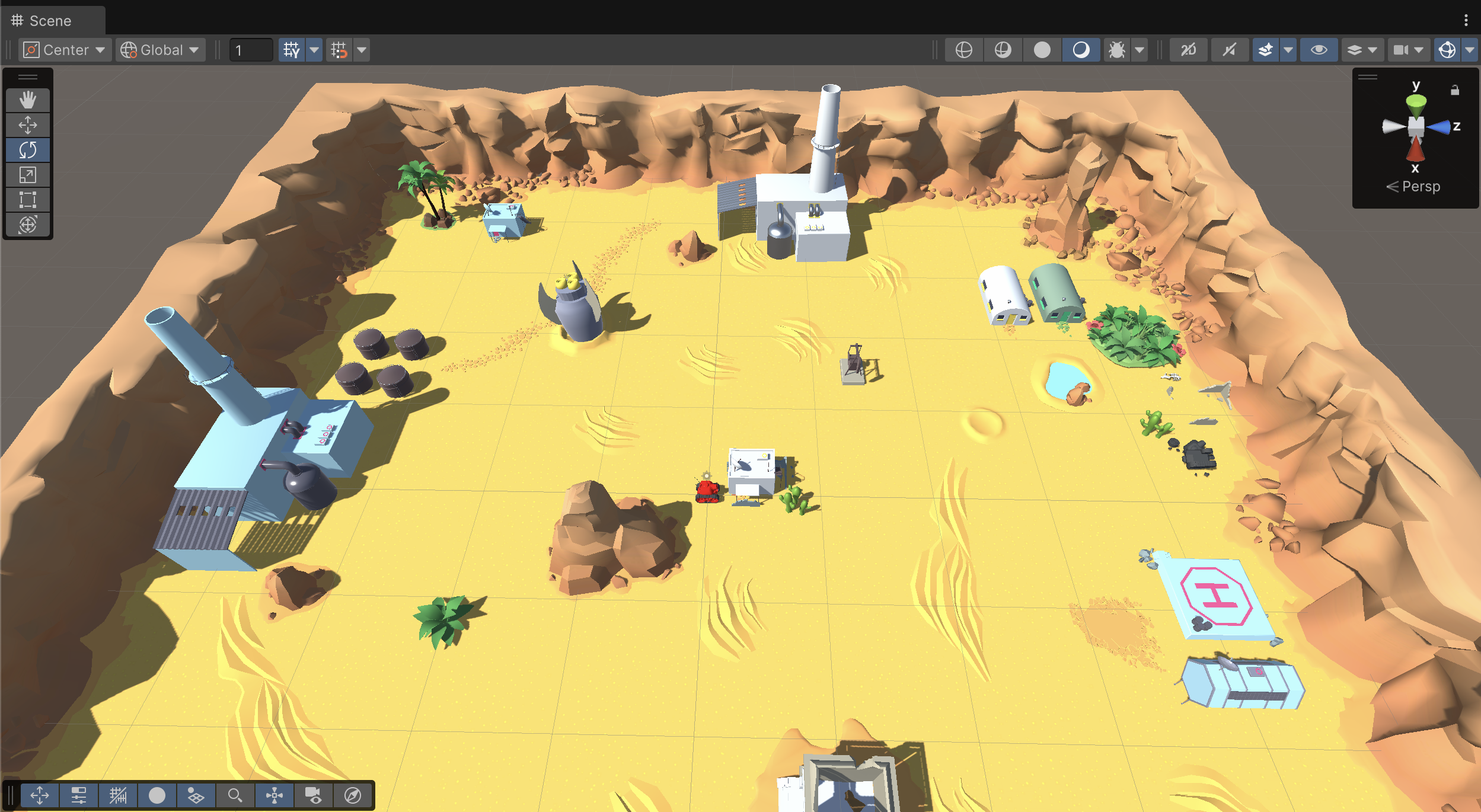Select the Rect transform tool
This screenshot has width=1481, height=812.
click(27, 200)
